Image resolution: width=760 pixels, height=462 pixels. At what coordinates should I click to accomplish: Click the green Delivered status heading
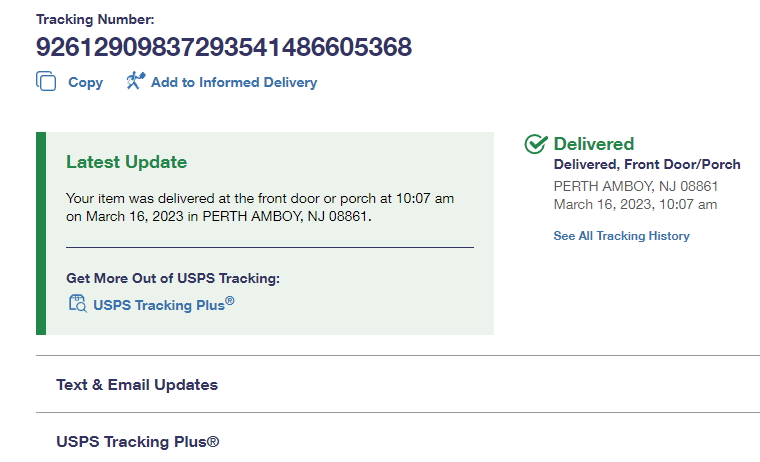pyautogui.click(x=594, y=144)
